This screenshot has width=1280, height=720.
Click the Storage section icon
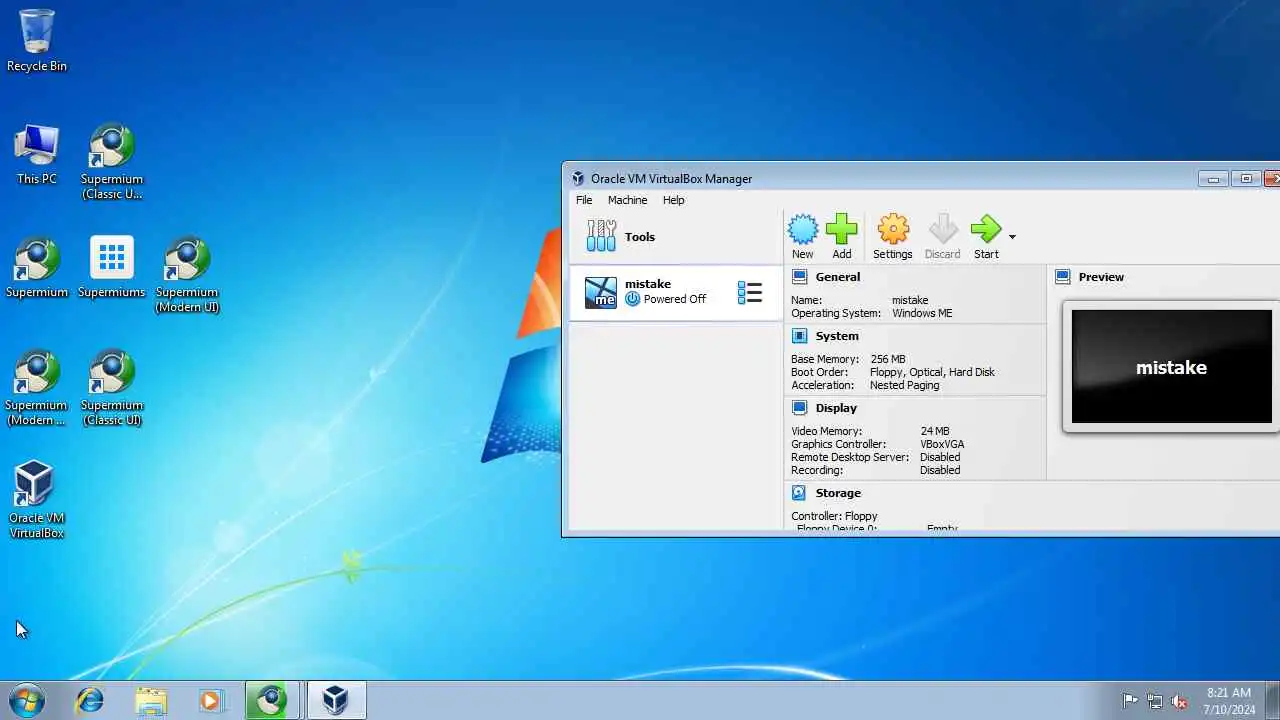799,493
